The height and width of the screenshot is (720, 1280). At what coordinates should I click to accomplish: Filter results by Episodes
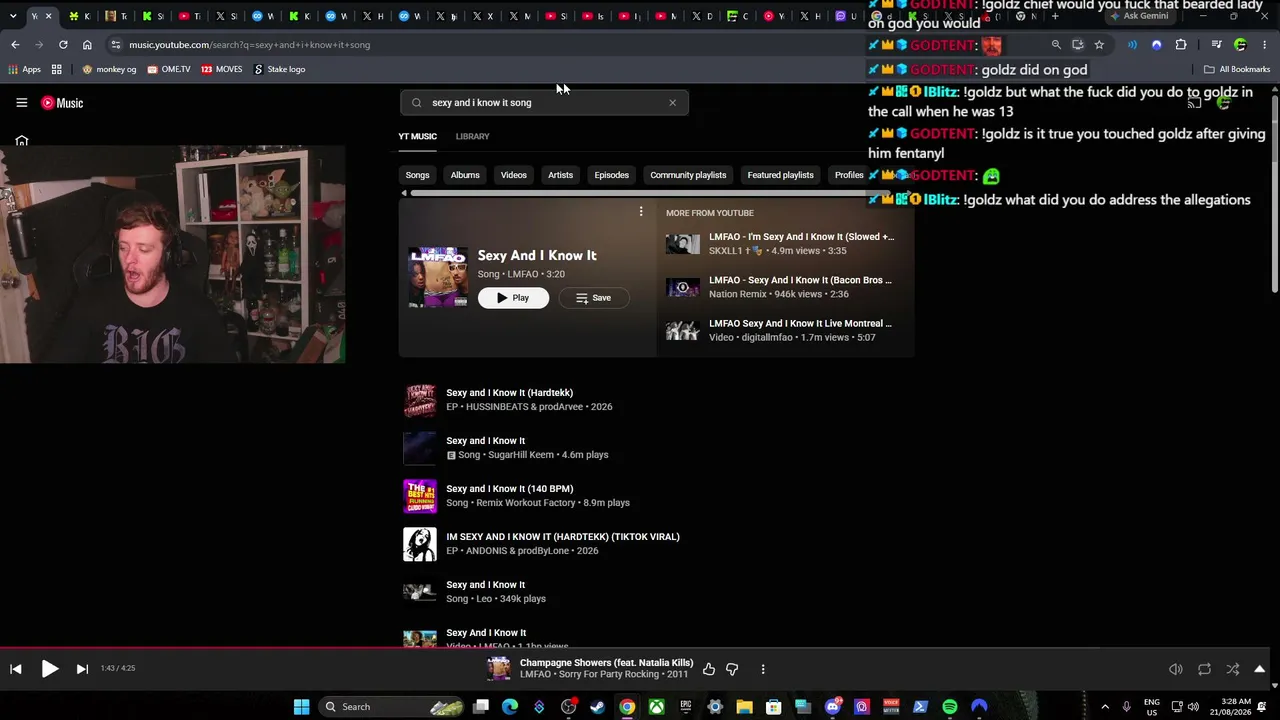pyautogui.click(x=611, y=175)
